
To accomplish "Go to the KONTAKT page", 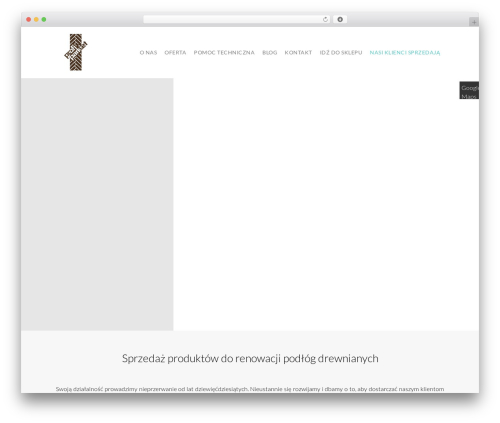I will click(x=298, y=53).
